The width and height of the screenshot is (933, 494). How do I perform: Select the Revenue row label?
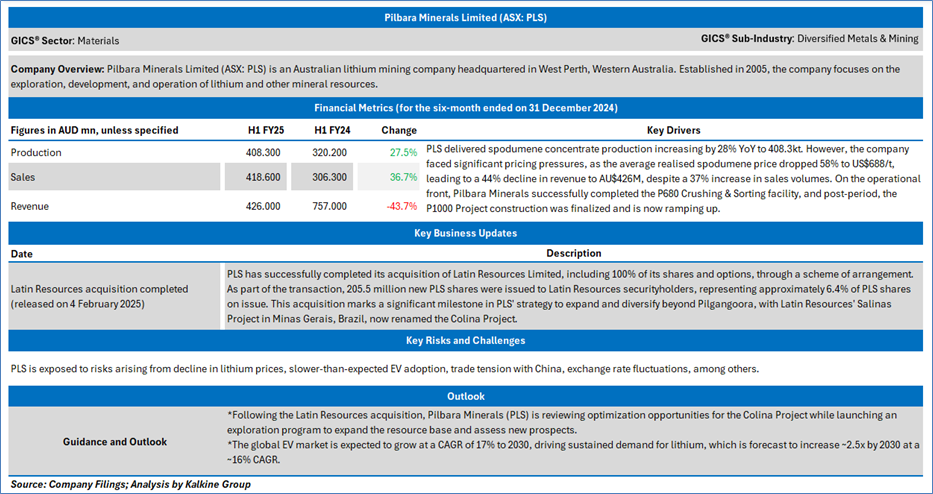click(30, 207)
